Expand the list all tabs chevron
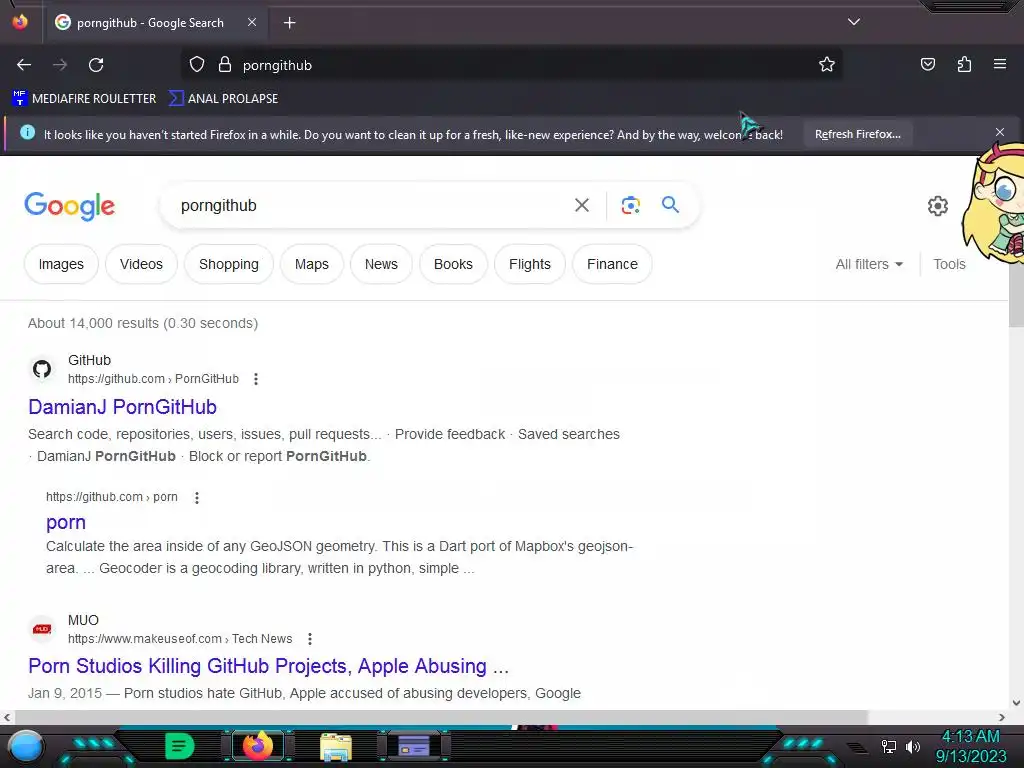 click(854, 22)
